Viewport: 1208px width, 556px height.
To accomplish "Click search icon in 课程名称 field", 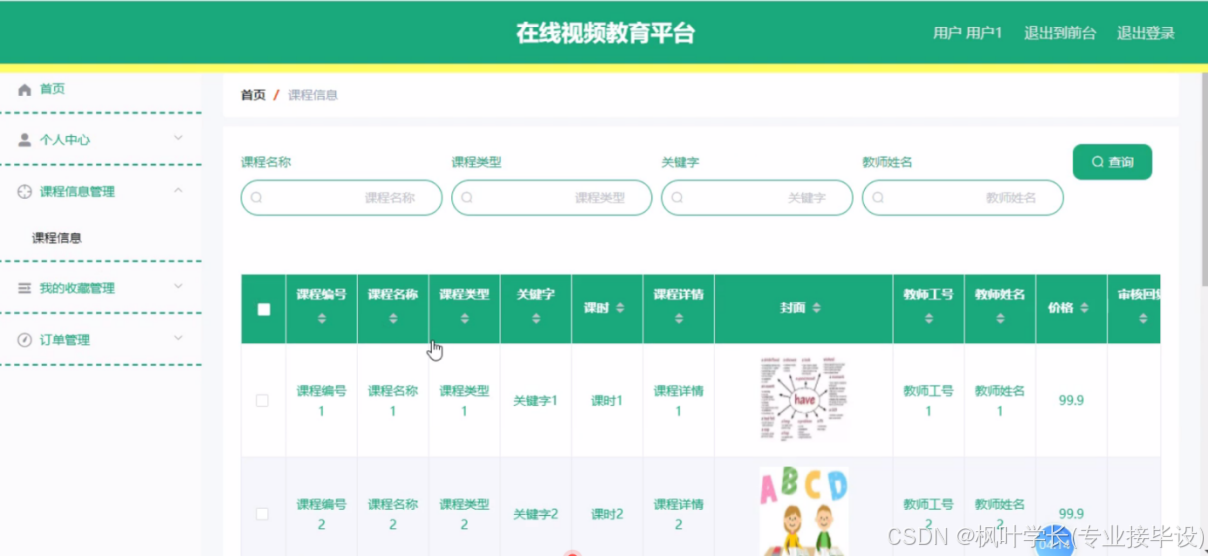I will (x=256, y=198).
